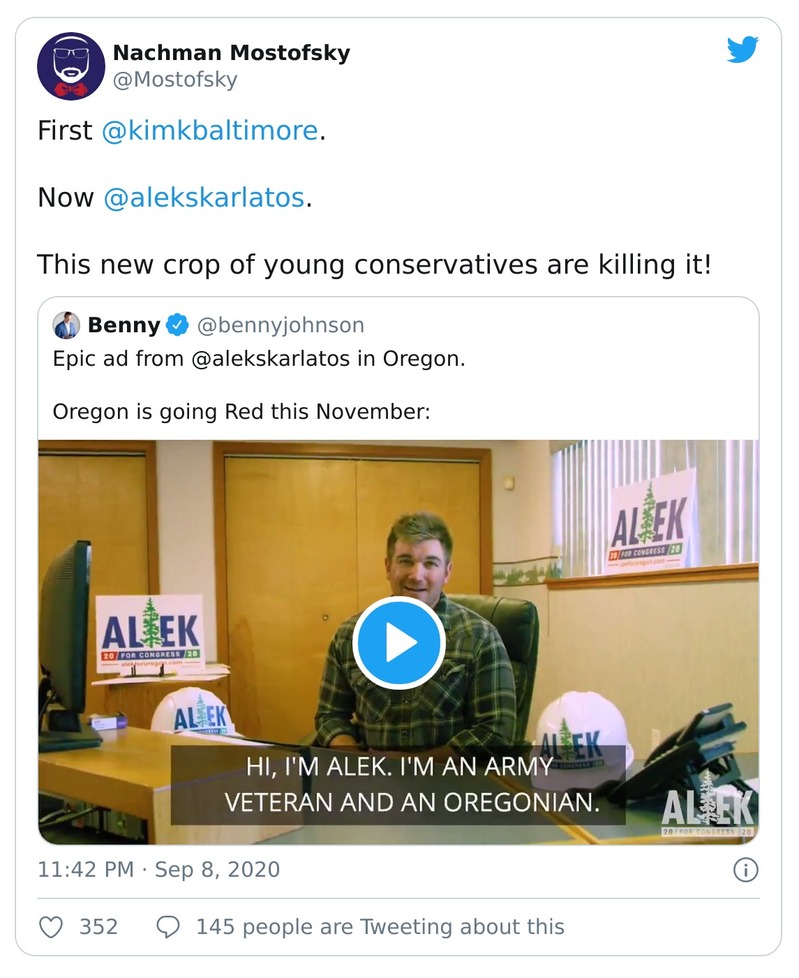Click Benny's small profile picture
799x978 pixels.
point(67,325)
